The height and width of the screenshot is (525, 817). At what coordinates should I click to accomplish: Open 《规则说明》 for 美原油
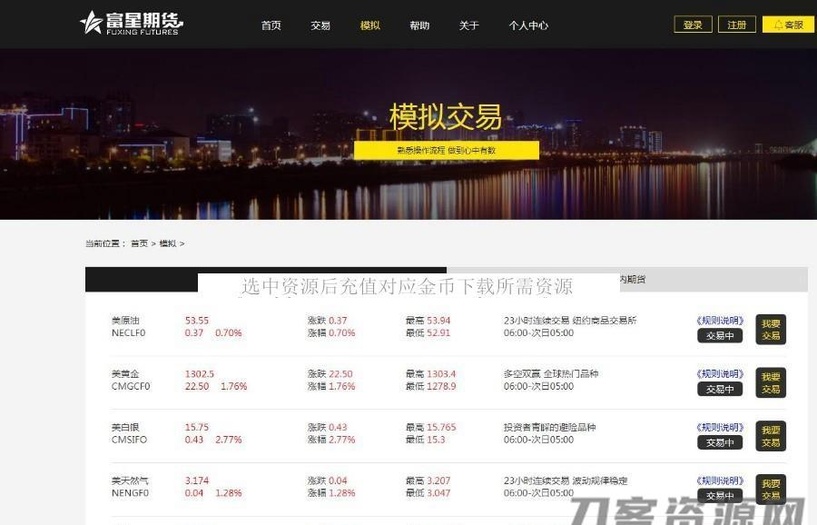pos(719,320)
